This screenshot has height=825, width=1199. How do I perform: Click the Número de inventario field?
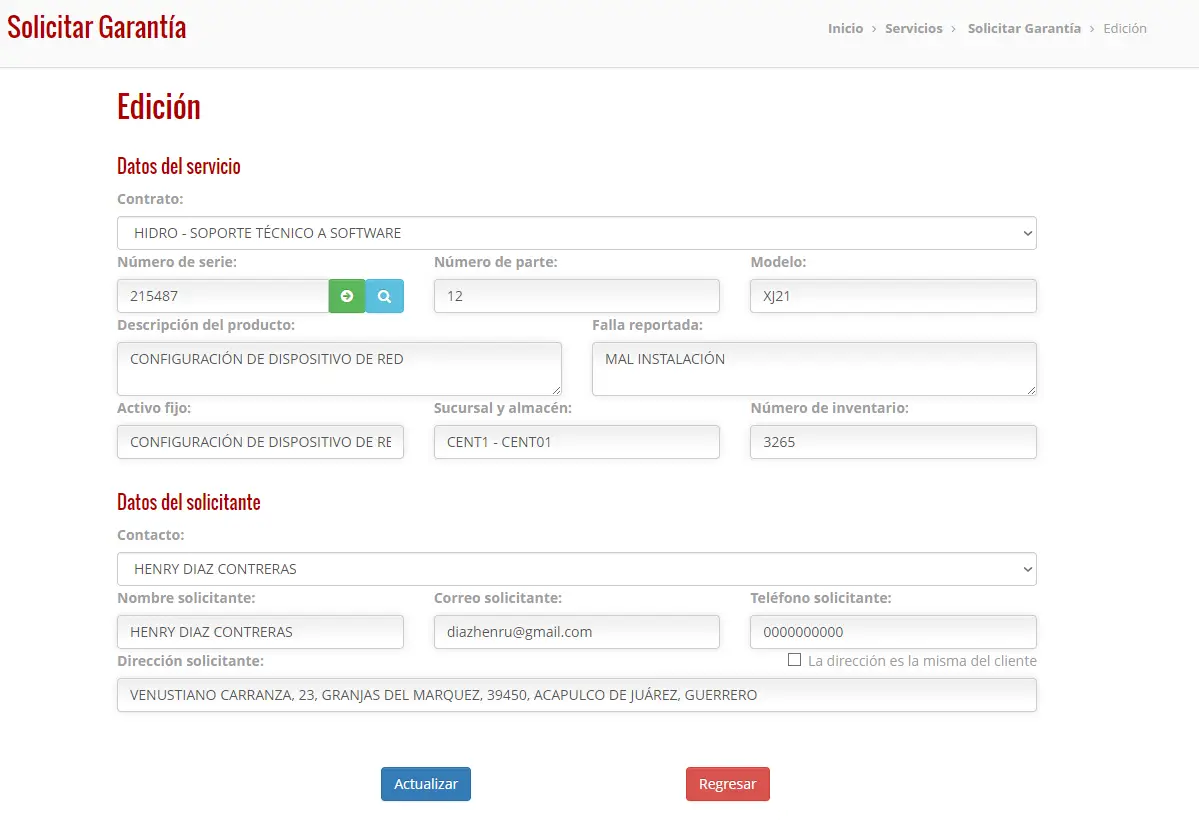tap(893, 442)
